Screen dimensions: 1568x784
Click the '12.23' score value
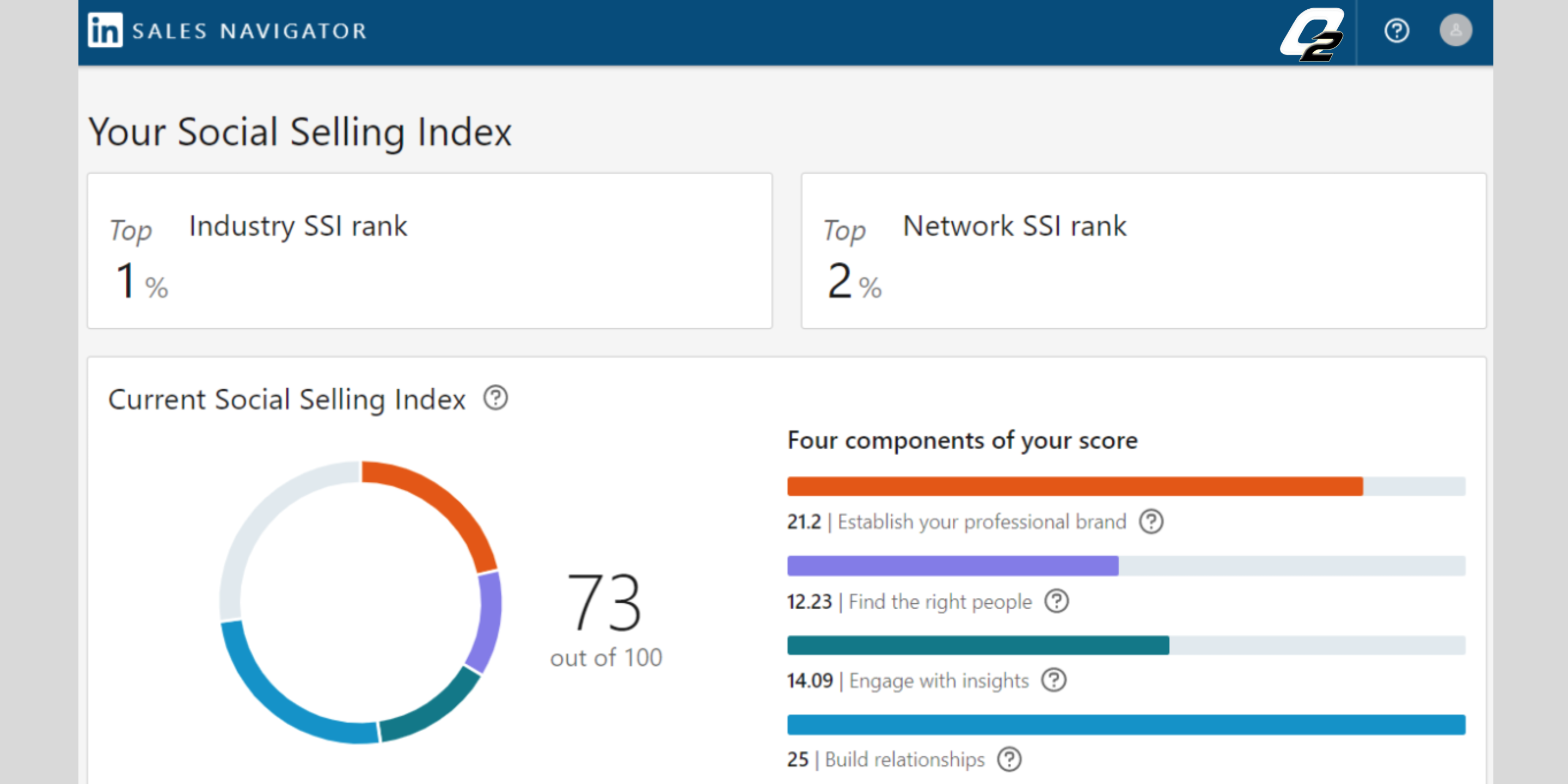click(x=809, y=602)
